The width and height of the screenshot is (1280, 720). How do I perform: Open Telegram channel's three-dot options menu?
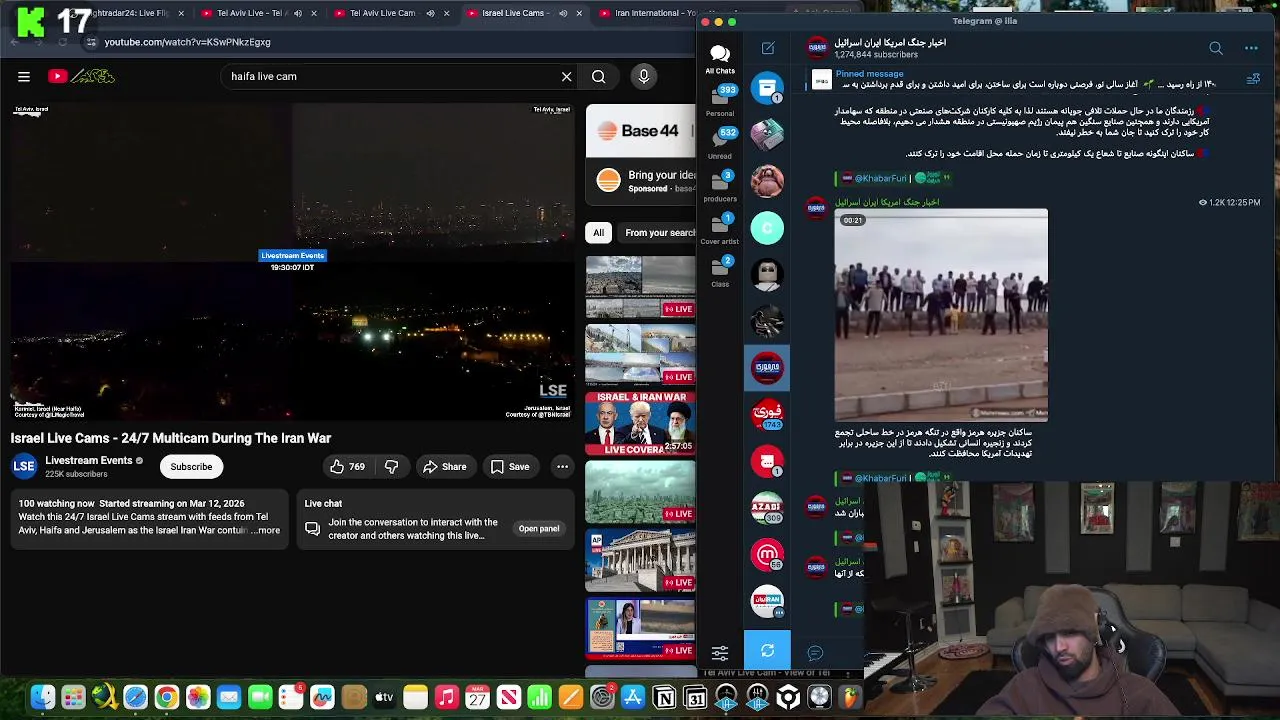coord(1251,48)
